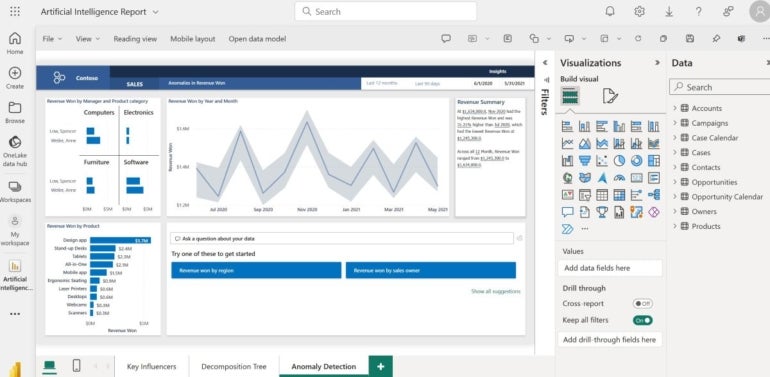Select the funnel visual icon
This screenshot has width=770, height=377.
pyautogui.click(x=585, y=161)
